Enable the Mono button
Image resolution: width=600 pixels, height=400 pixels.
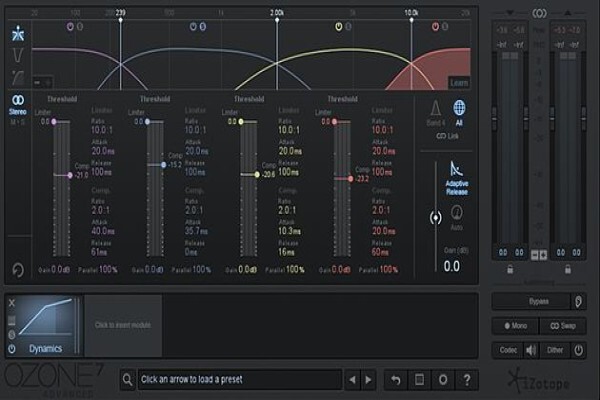(x=515, y=326)
